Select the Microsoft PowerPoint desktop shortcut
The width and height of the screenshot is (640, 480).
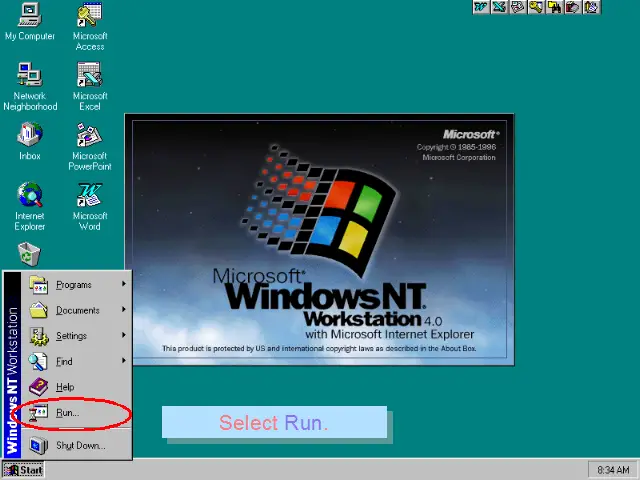click(x=90, y=147)
